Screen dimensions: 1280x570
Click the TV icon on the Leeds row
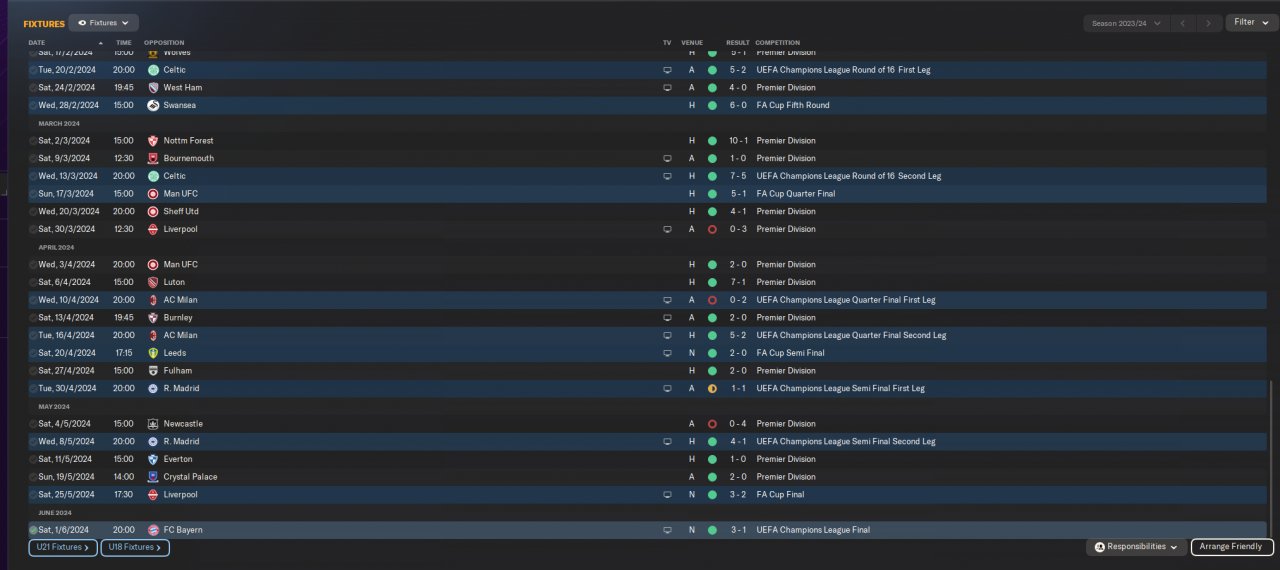667,353
